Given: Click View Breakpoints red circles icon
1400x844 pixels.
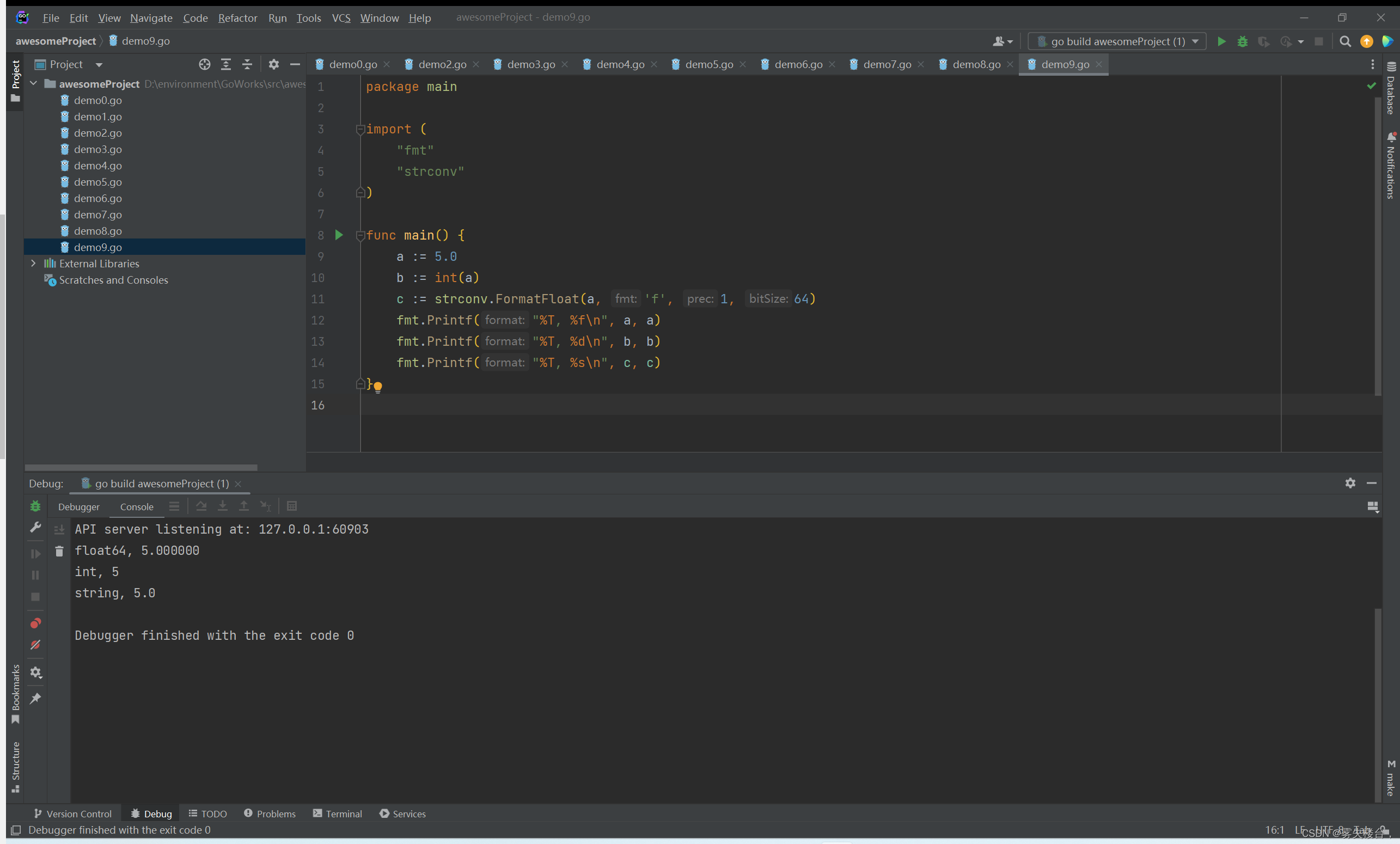Looking at the screenshot, I should click(35, 623).
